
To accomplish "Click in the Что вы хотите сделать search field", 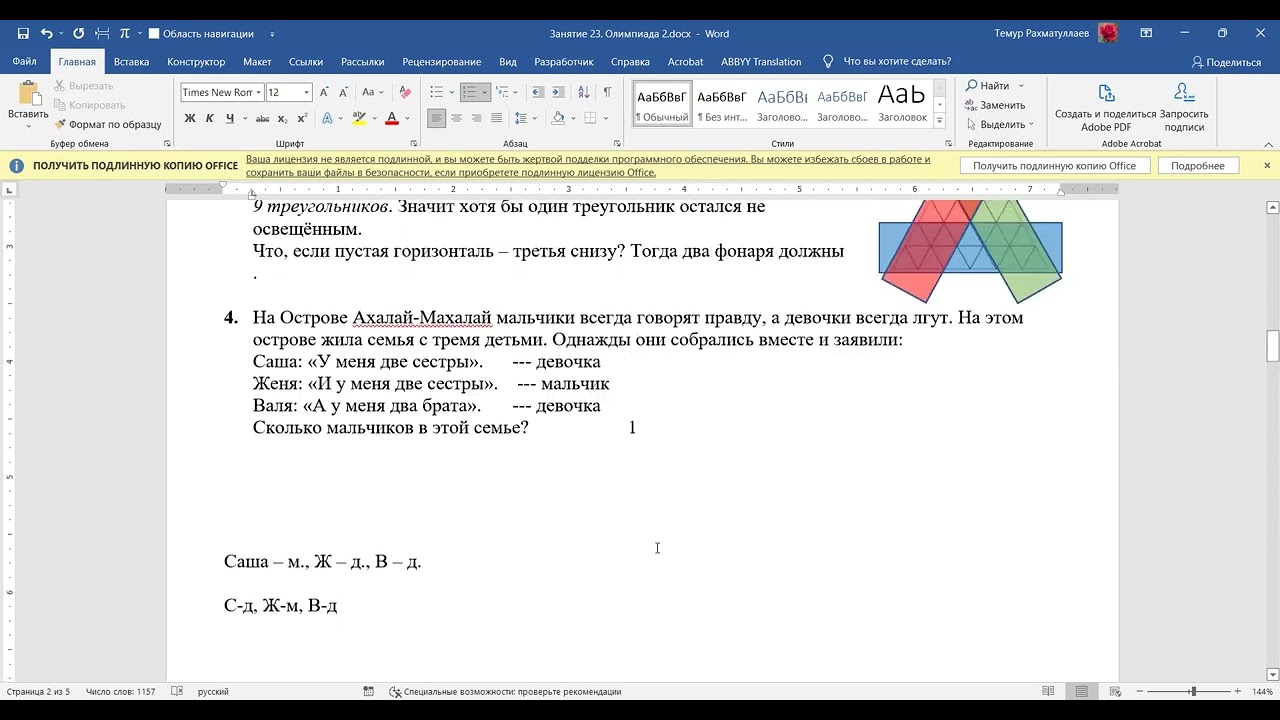I will (897, 62).
